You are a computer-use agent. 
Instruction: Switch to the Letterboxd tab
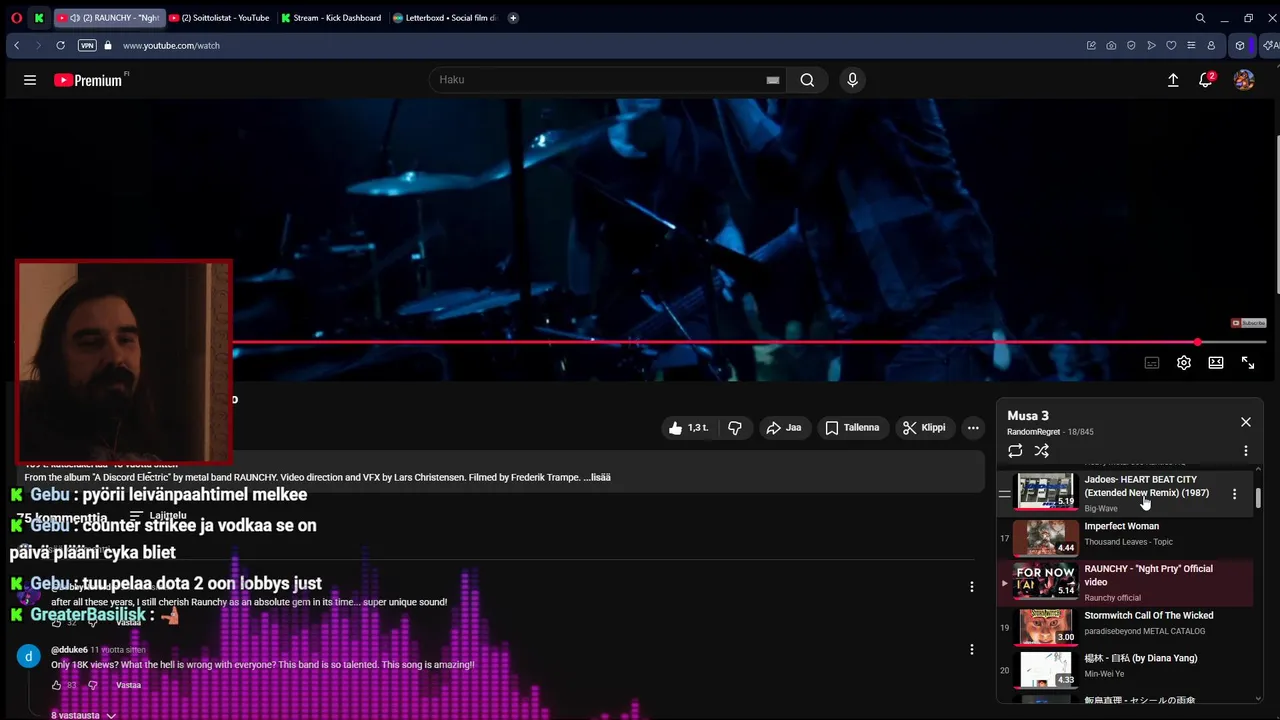[x=444, y=17]
